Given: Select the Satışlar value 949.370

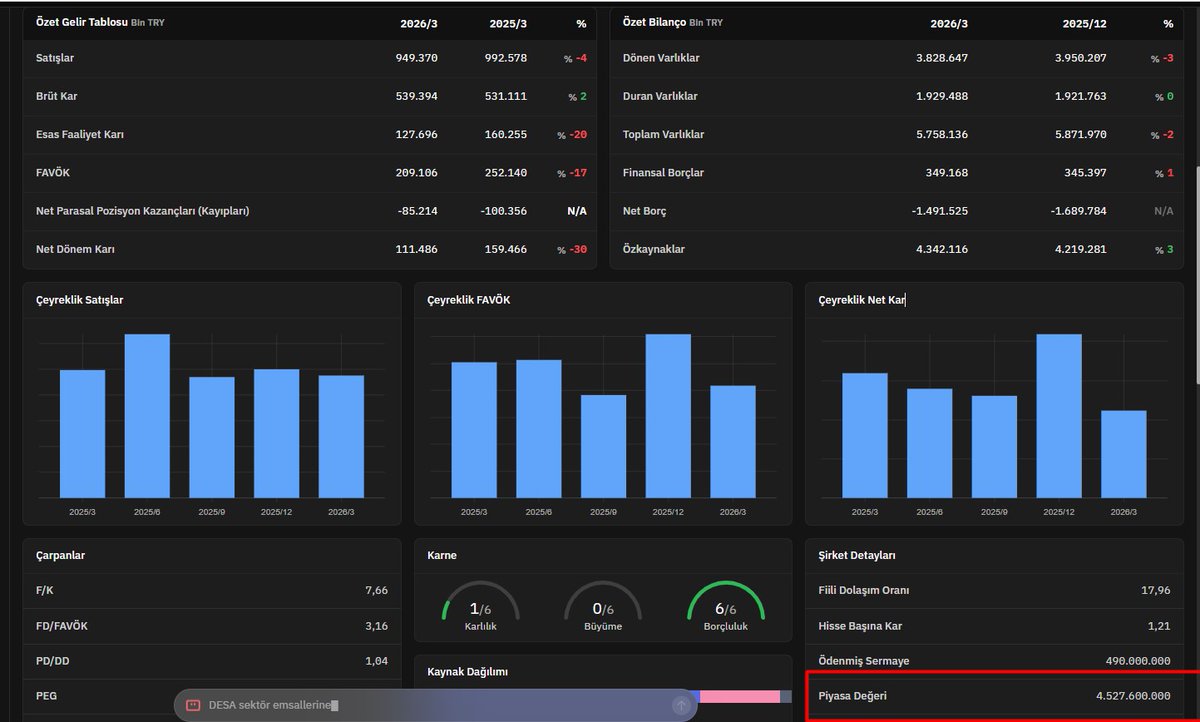Looking at the screenshot, I should [417, 58].
